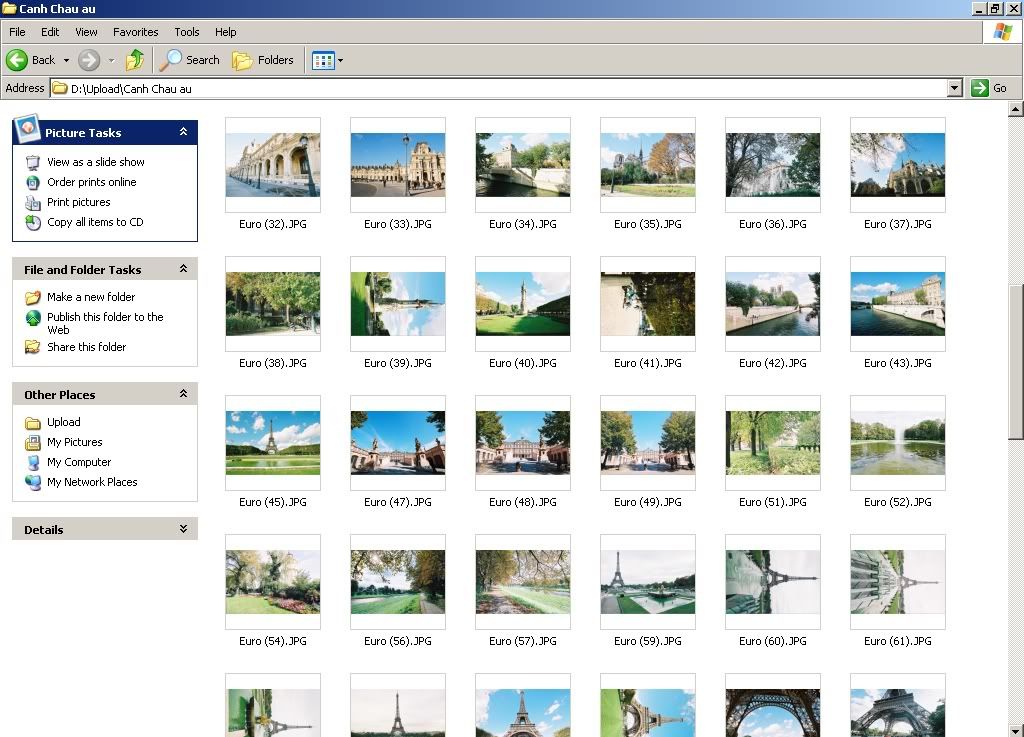The height and width of the screenshot is (737, 1024).
Task: Click the Order prints online icon
Action: coord(33,183)
